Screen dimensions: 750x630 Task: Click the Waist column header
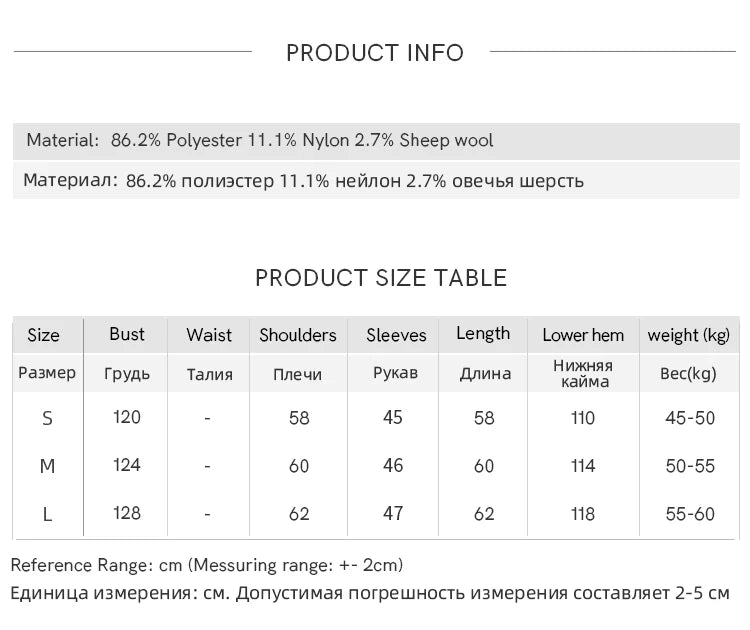[x=209, y=335]
